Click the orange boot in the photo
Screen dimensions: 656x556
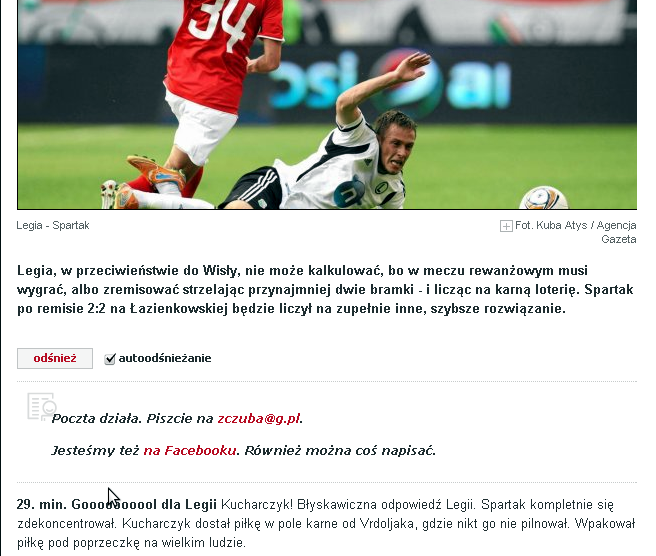tap(157, 171)
